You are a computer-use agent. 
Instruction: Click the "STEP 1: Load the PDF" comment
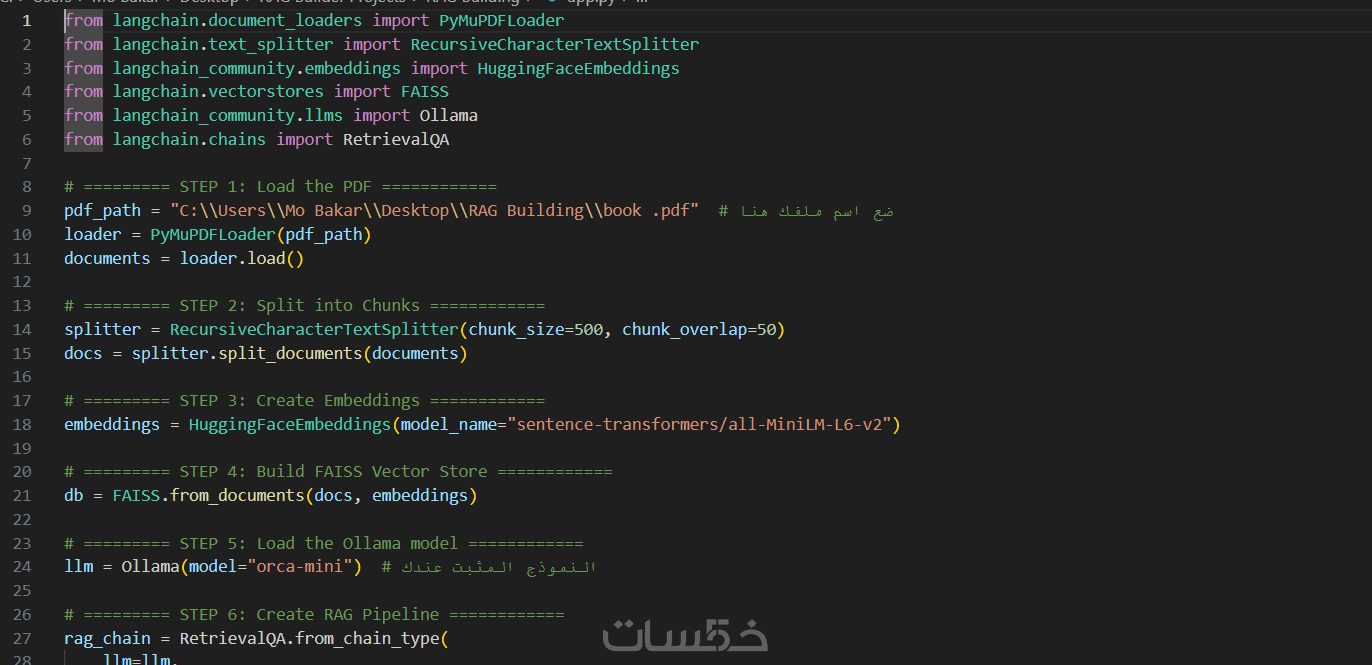280,186
